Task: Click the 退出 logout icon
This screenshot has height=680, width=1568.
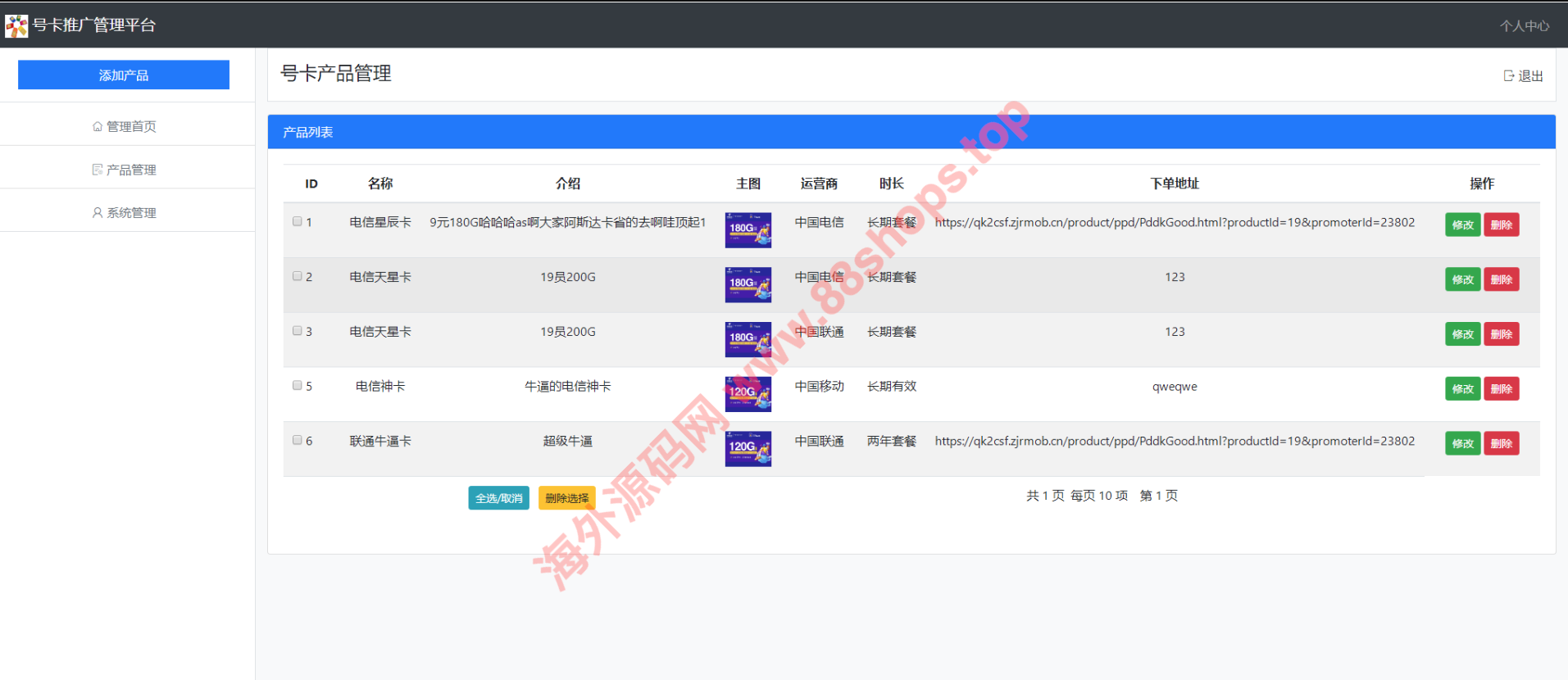Action: [1508, 76]
